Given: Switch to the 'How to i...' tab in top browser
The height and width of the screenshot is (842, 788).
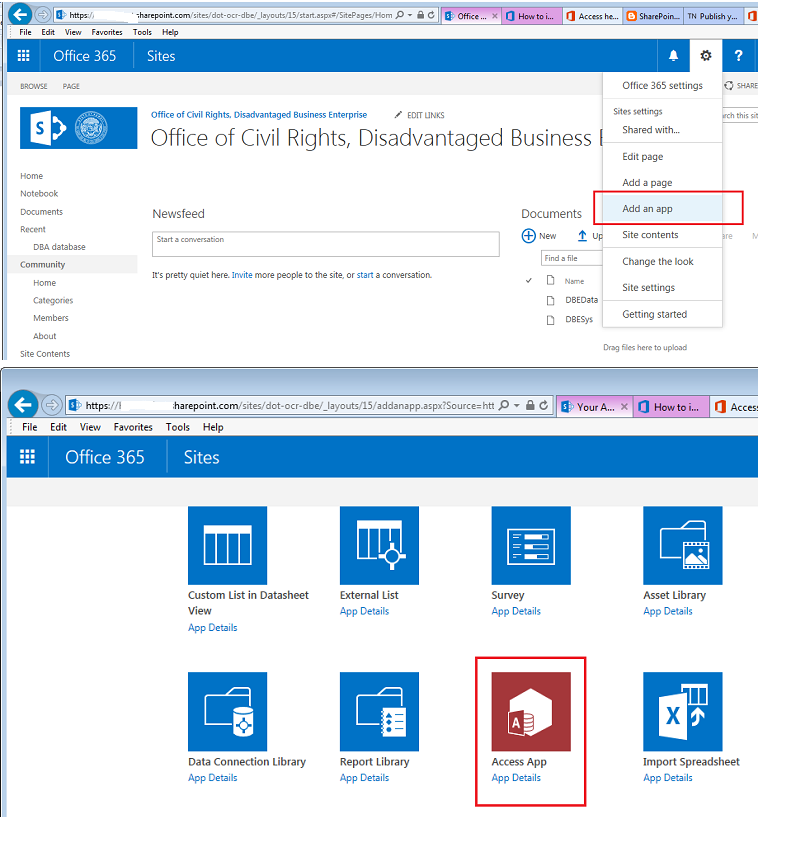Looking at the screenshot, I should point(531,16).
